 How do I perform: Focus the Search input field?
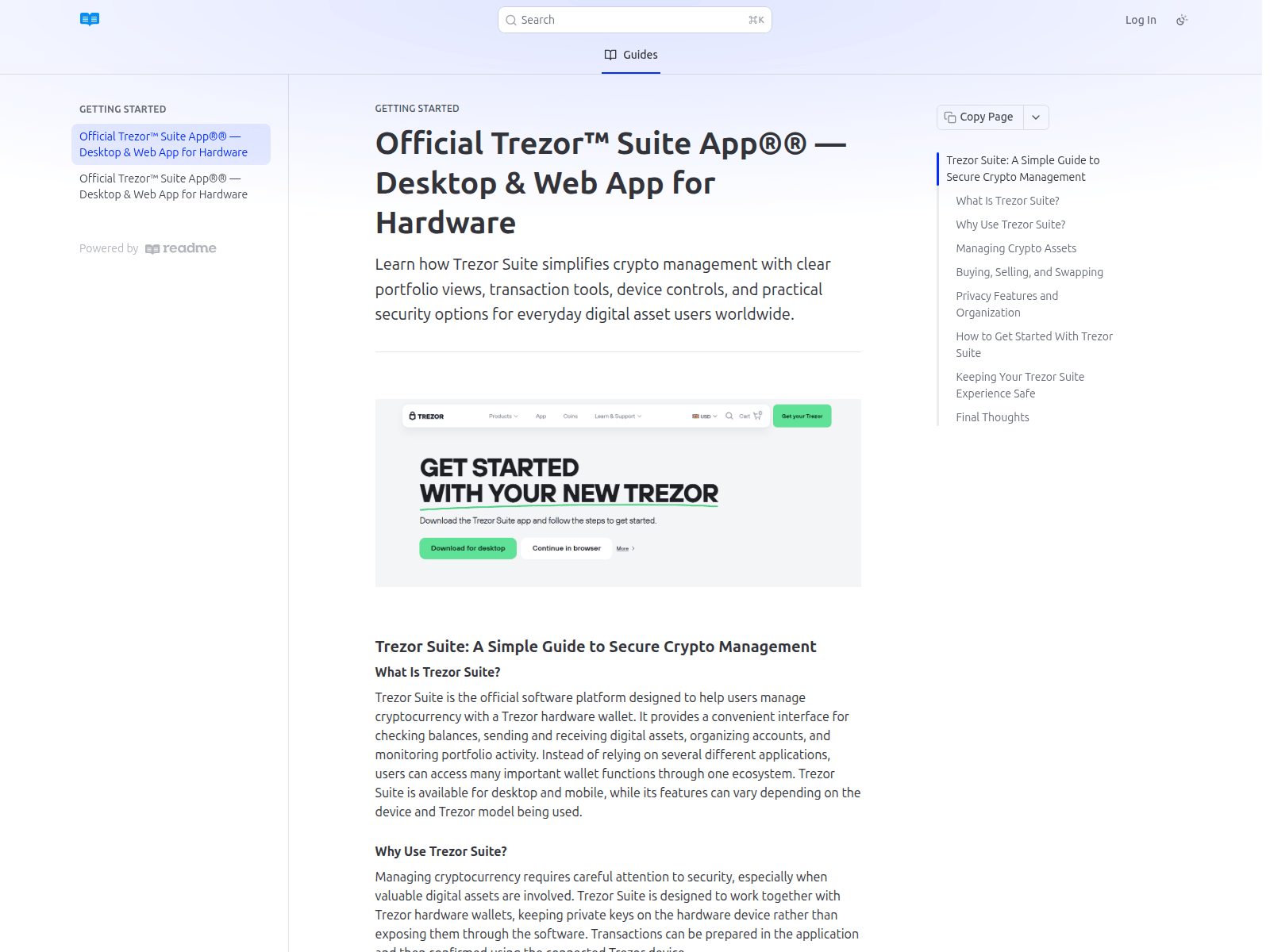pos(635,21)
